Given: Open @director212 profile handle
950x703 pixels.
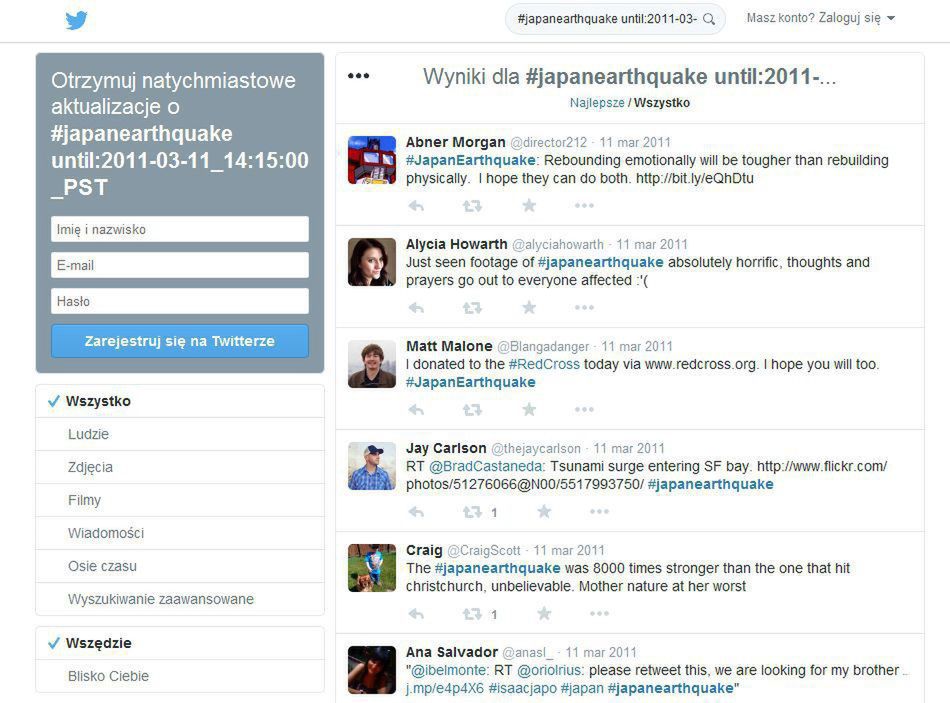Looking at the screenshot, I should 549,142.
